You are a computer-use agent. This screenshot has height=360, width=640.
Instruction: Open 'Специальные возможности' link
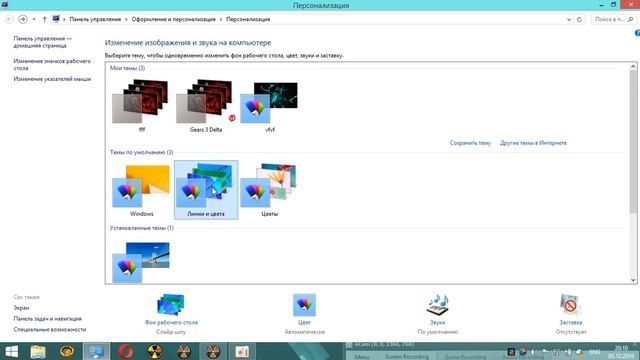coord(49,329)
